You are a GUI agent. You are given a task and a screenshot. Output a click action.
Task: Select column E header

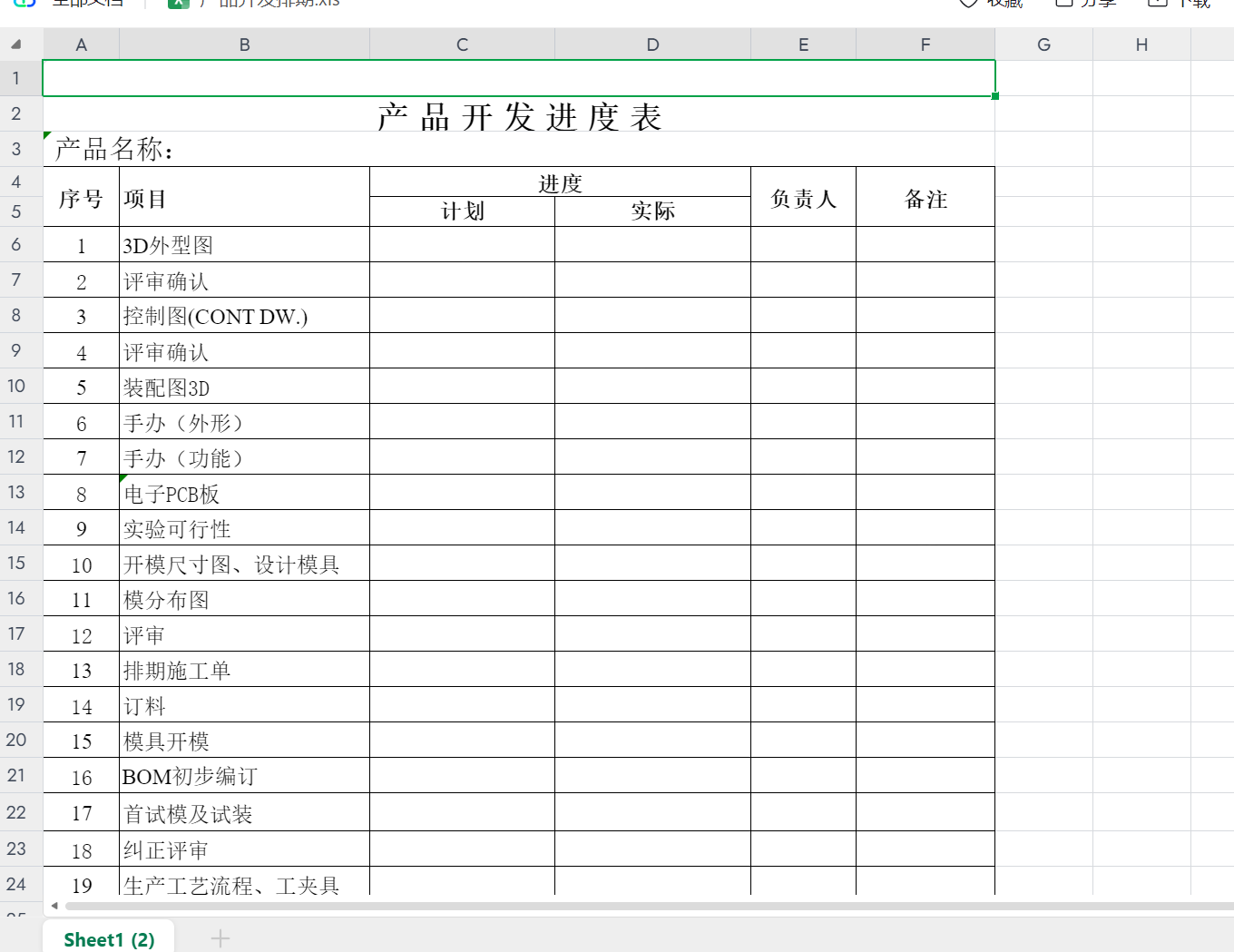click(x=804, y=44)
